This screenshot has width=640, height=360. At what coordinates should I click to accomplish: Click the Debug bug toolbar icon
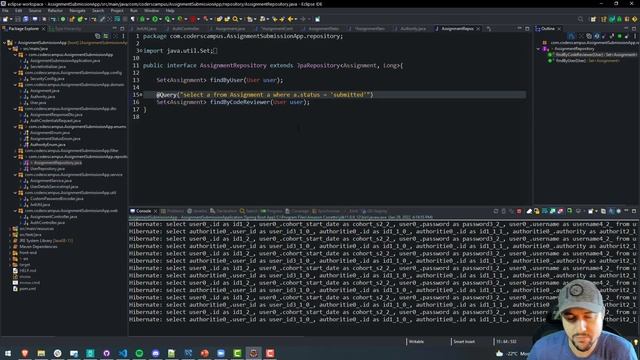142,19
